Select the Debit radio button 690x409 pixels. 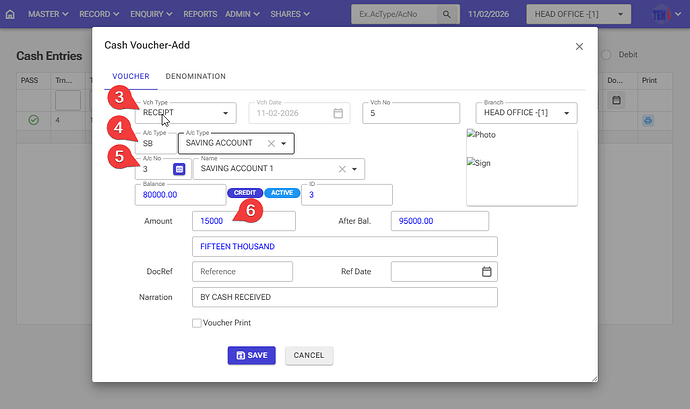(609, 55)
